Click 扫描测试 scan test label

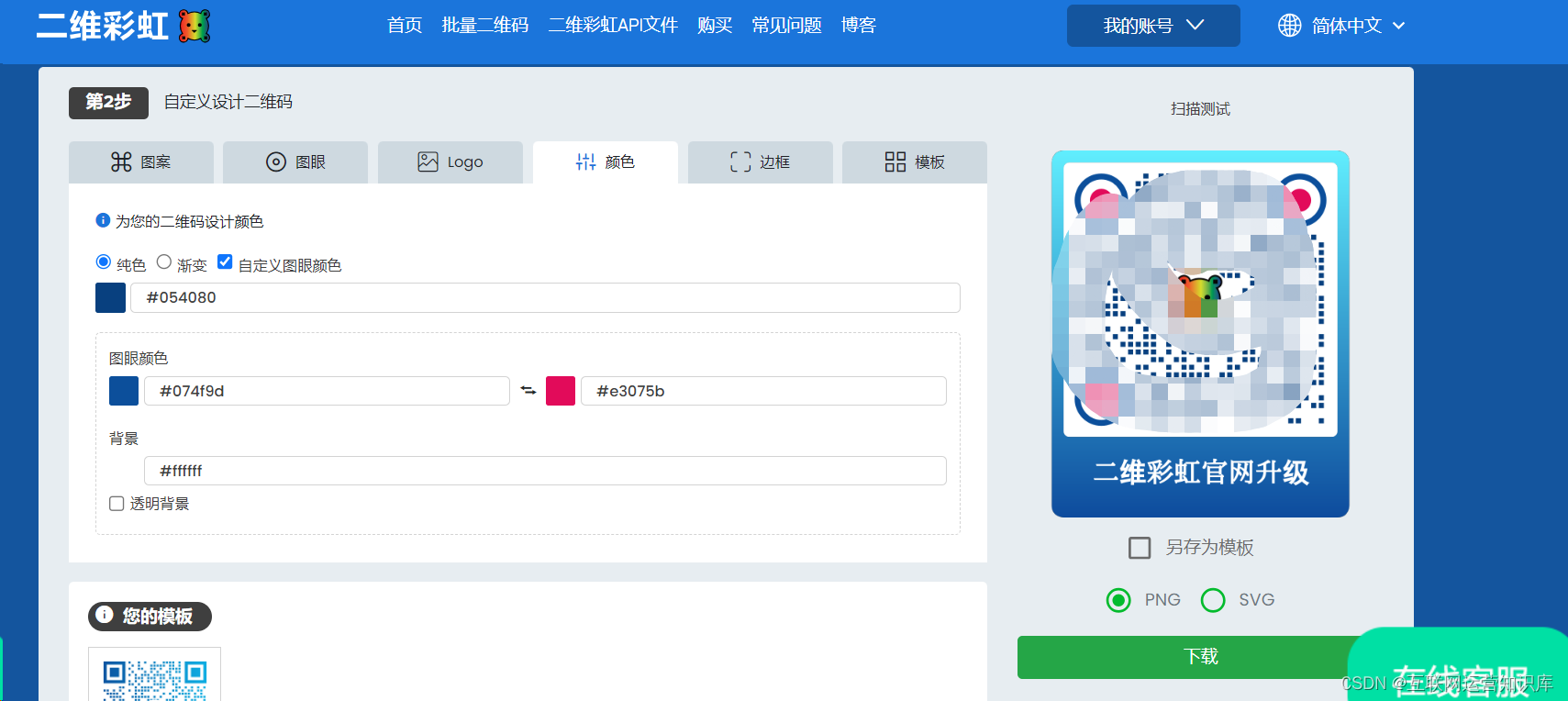1200,109
